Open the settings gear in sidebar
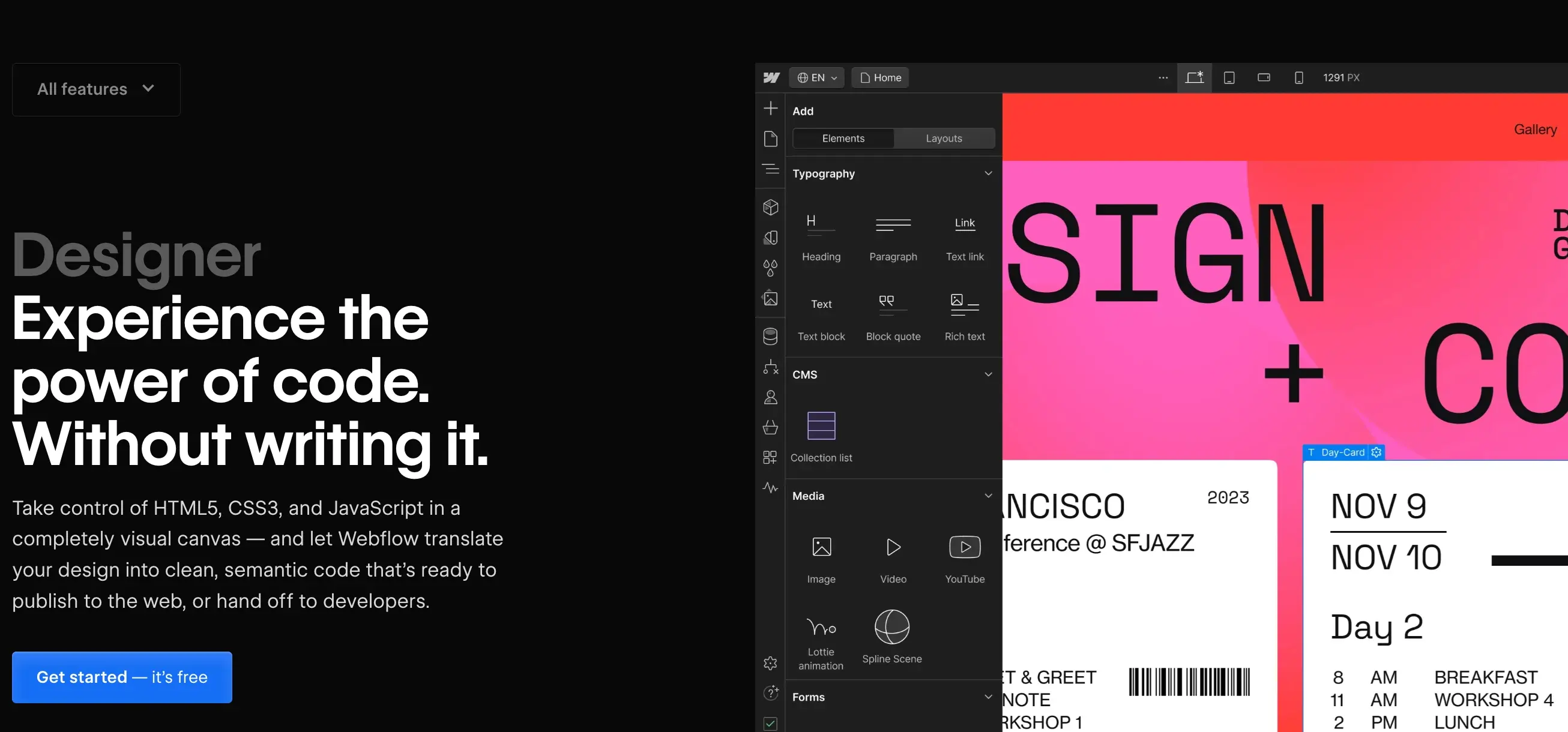This screenshot has width=1568, height=732. 771,663
